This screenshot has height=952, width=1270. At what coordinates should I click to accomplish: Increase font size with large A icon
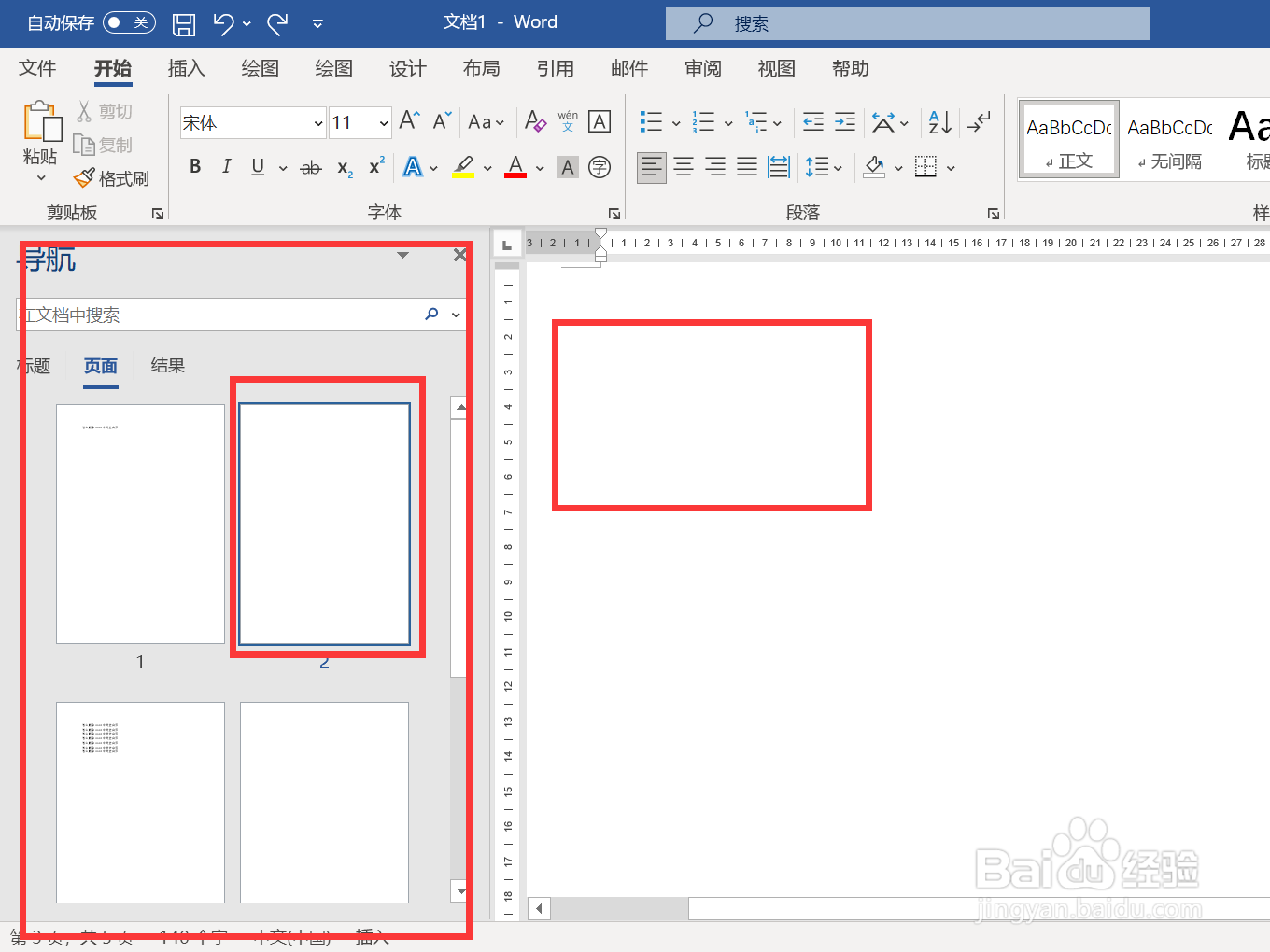tap(409, 120)
